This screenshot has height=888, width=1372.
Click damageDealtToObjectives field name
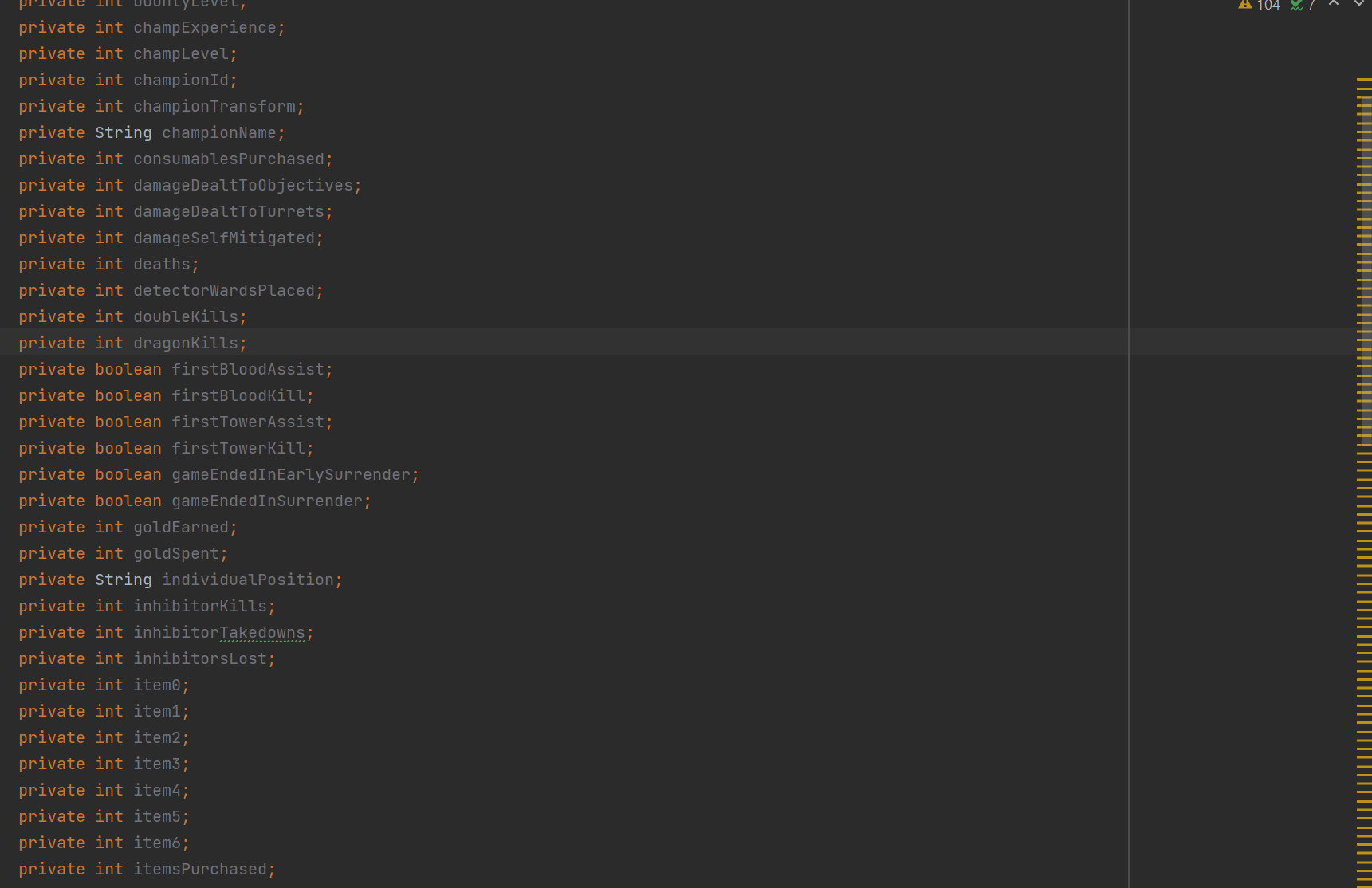(x=243, y=186)
